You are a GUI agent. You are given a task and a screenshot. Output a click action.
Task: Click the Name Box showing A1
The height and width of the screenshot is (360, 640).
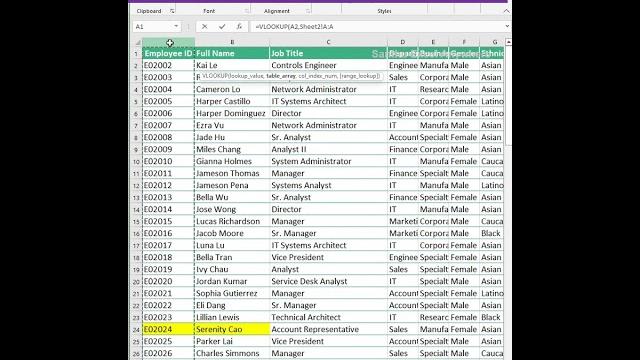153,27
